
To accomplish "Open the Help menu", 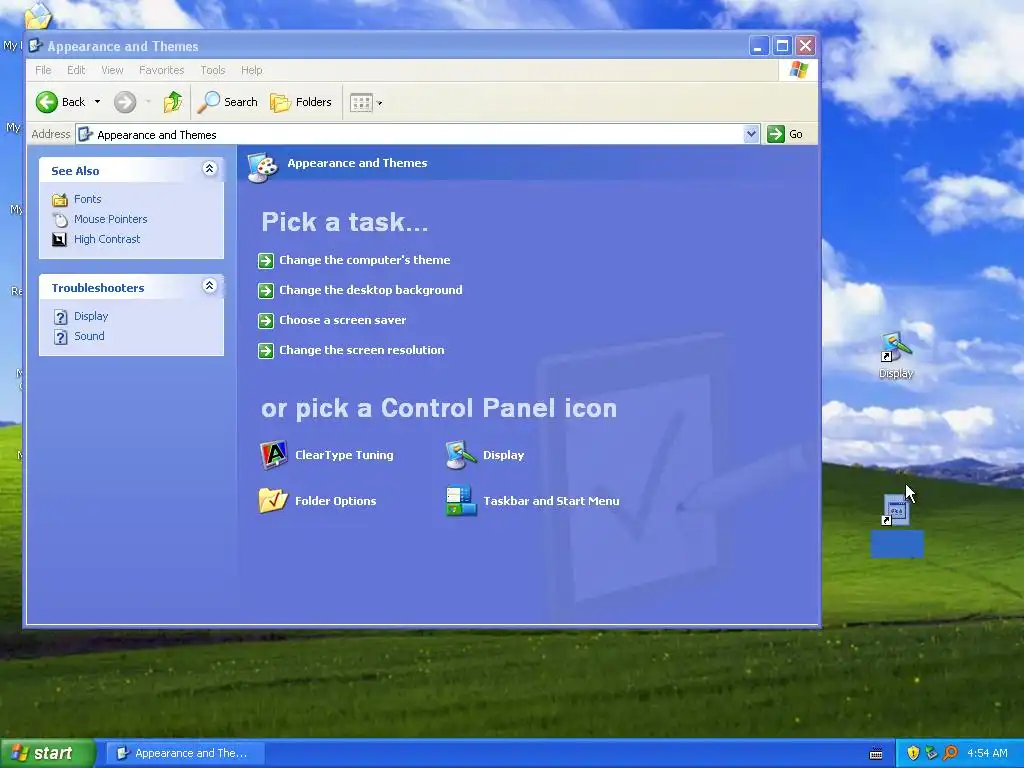I will tap(251, 70).
